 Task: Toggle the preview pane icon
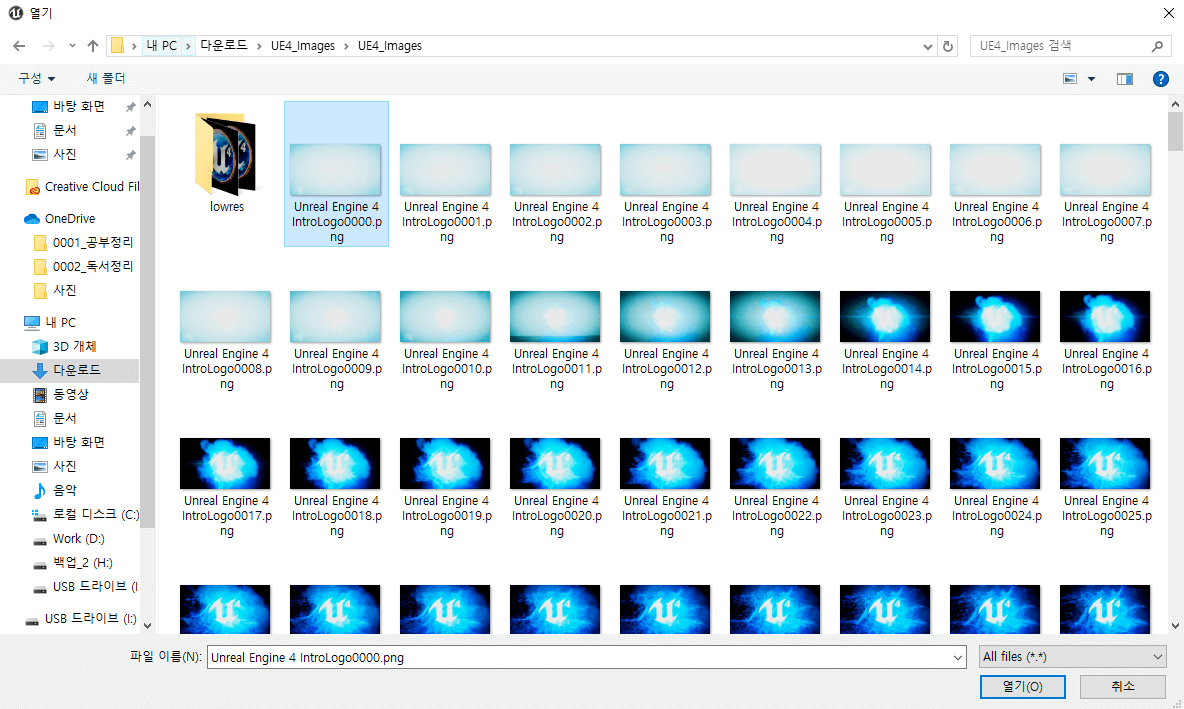(1124, 79)
